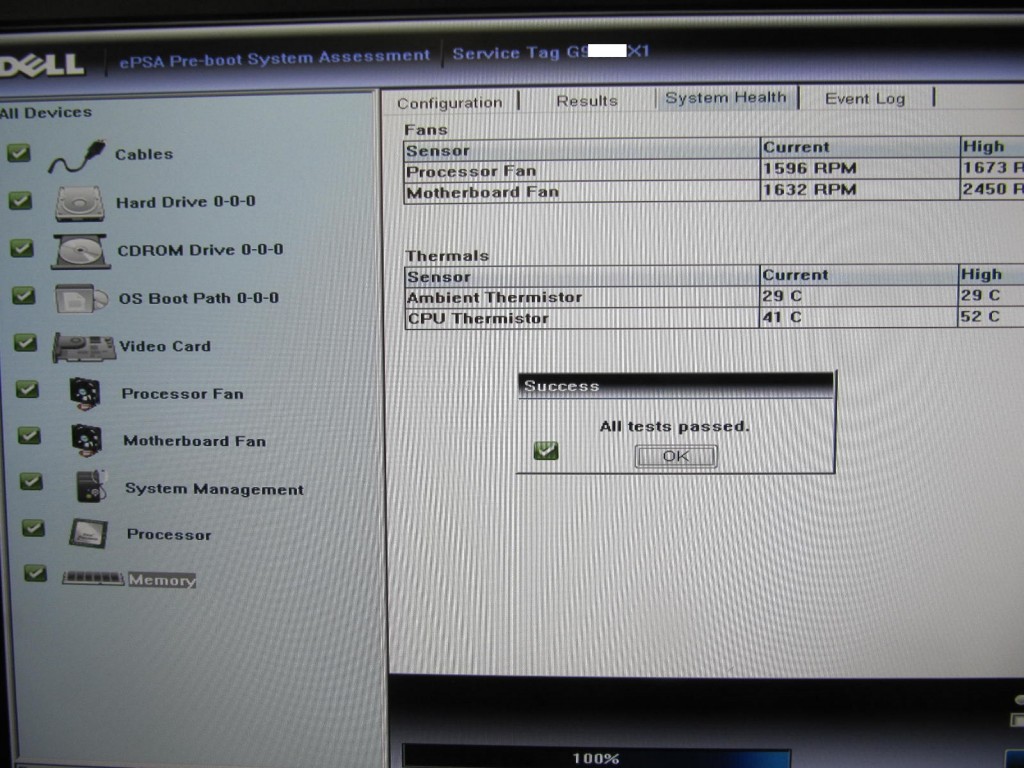Toggle the Video Card checkbox
This screenshot has height=768, width=1024.
[x=25, y=342]
